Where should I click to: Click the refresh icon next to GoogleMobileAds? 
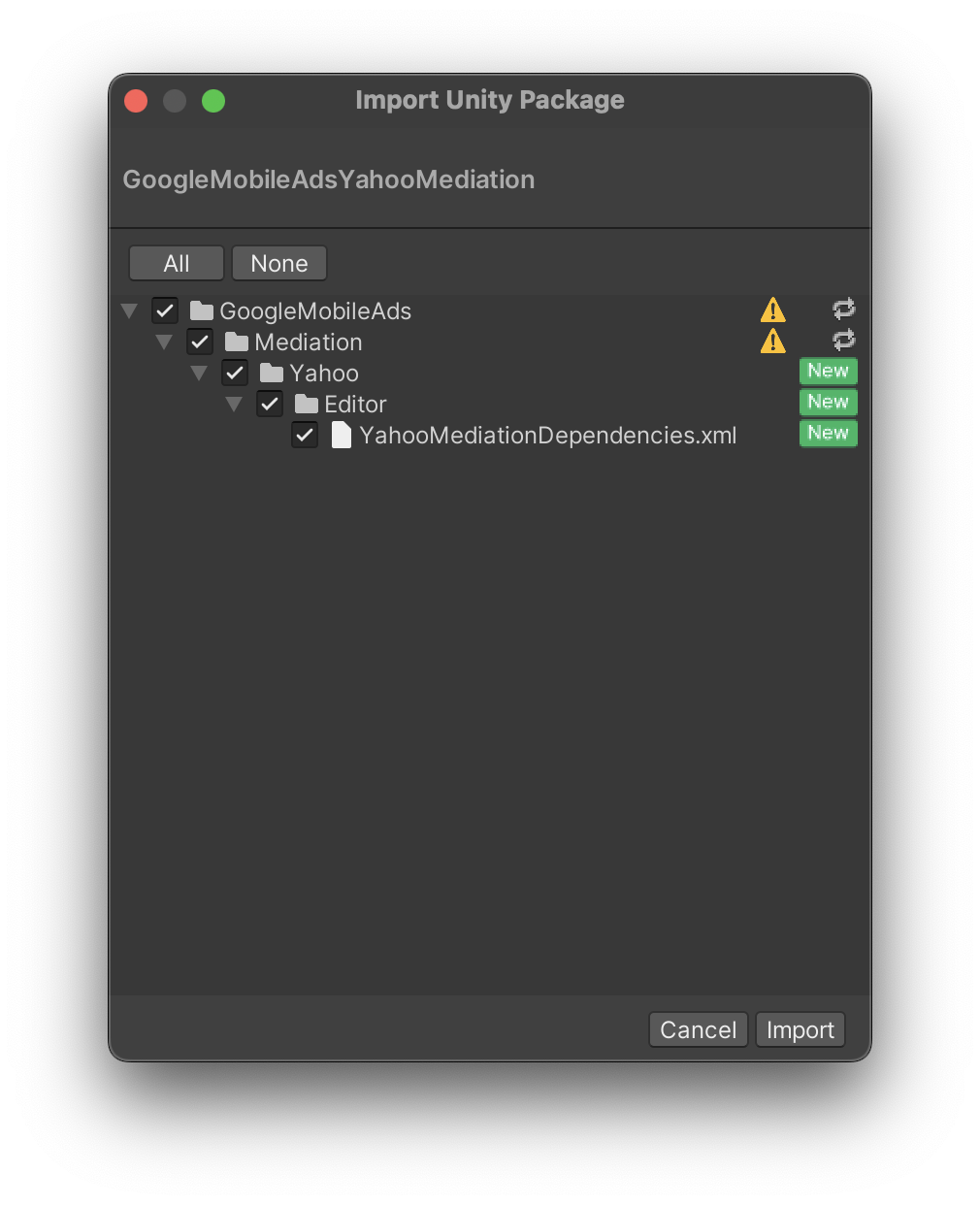843,308
